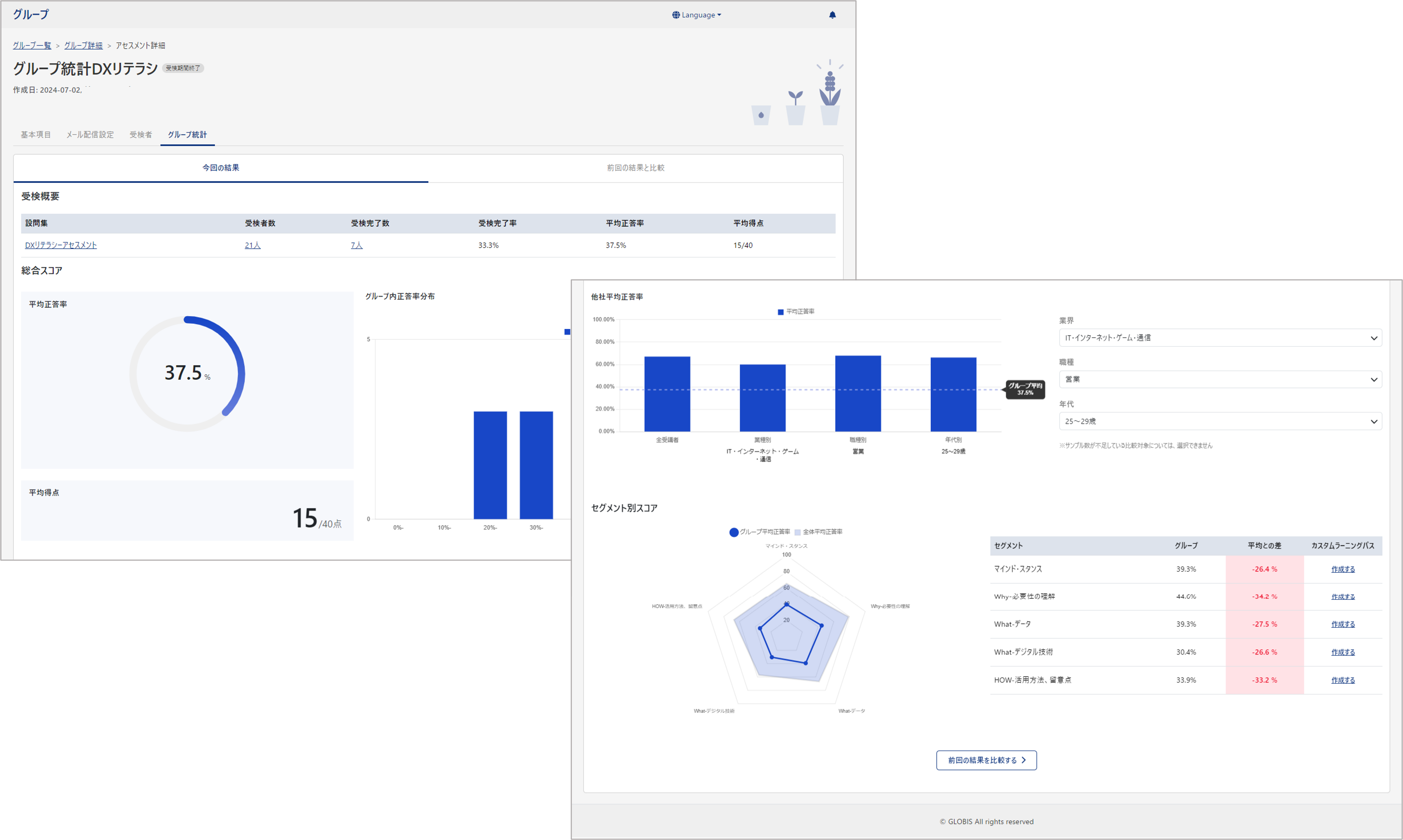The image size is (1403, 840).
Task: Expand the Language dropdown
Action: (x=697, y=15)
